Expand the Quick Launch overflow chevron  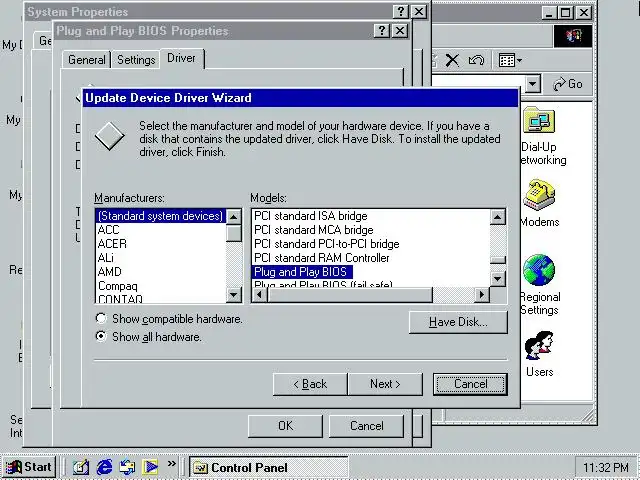coord(171,464)
